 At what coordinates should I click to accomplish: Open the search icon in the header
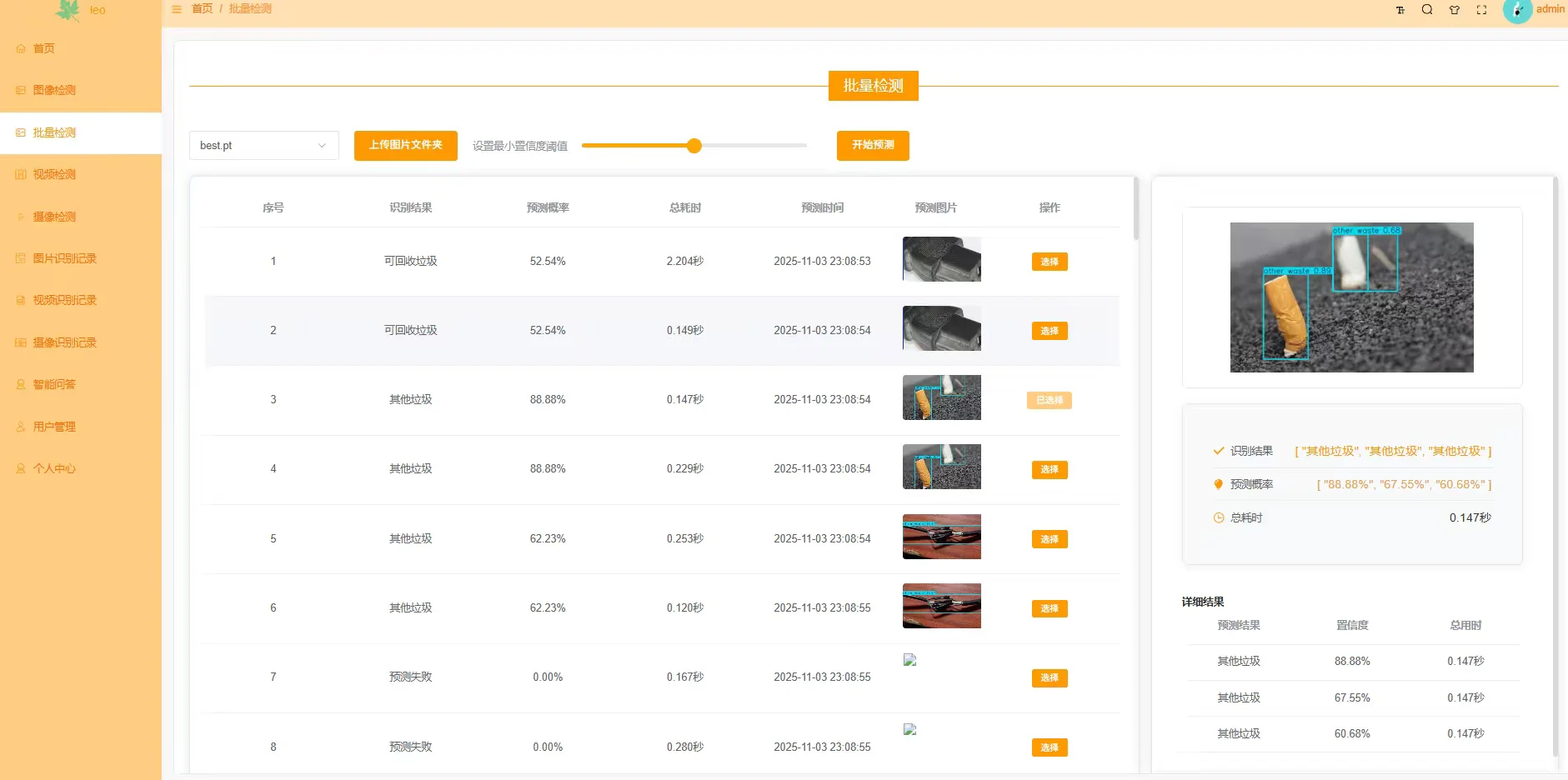point(1427,9)
